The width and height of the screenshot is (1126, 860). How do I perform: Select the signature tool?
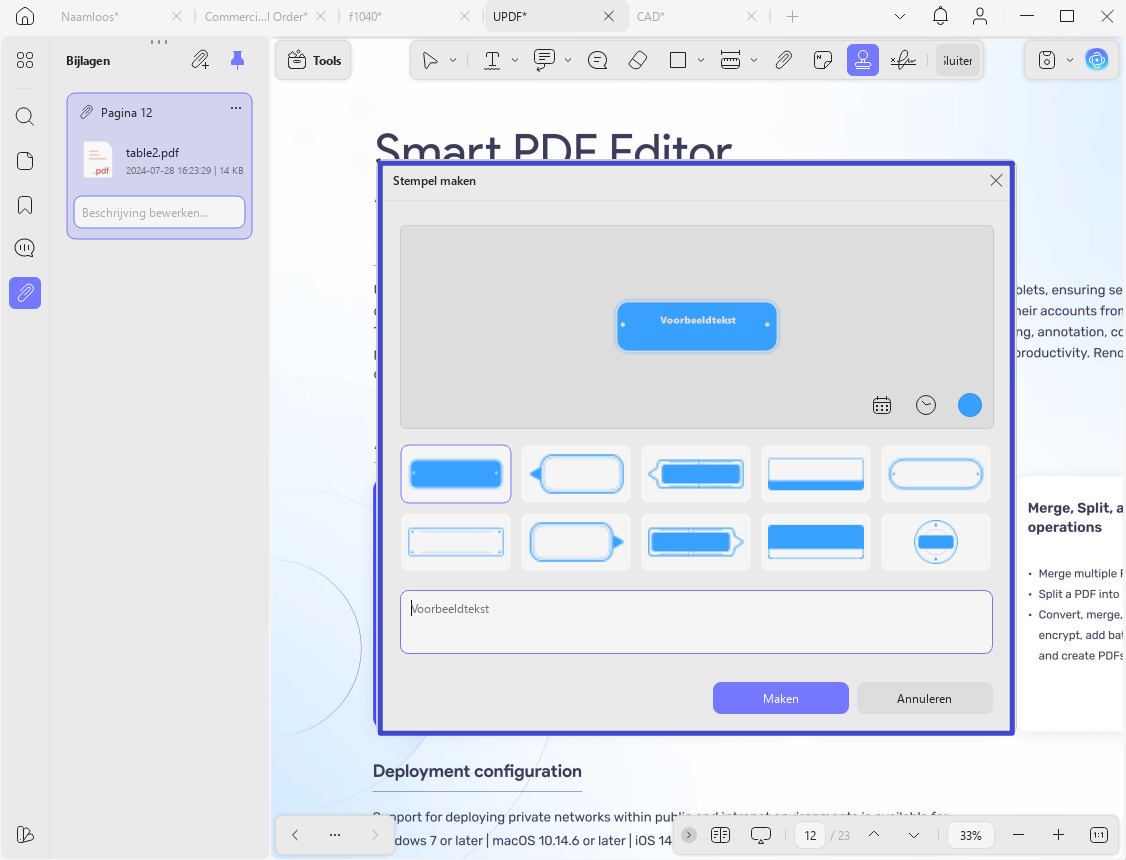[x=903, y=60]
